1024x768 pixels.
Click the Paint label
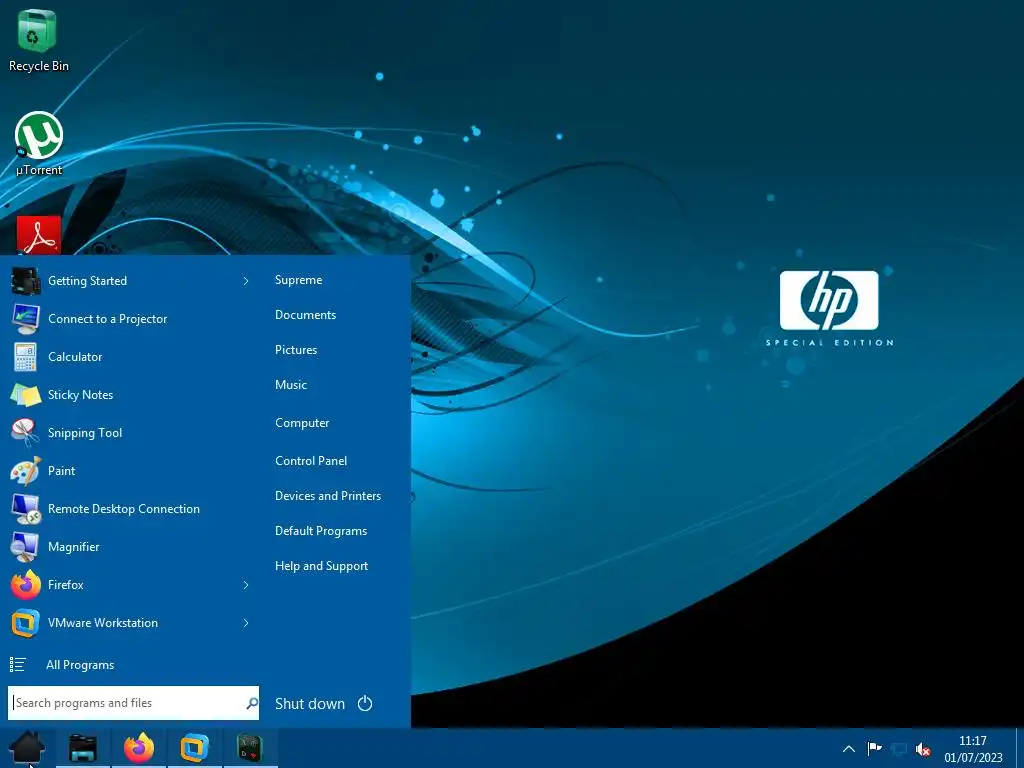pos(61,471)
